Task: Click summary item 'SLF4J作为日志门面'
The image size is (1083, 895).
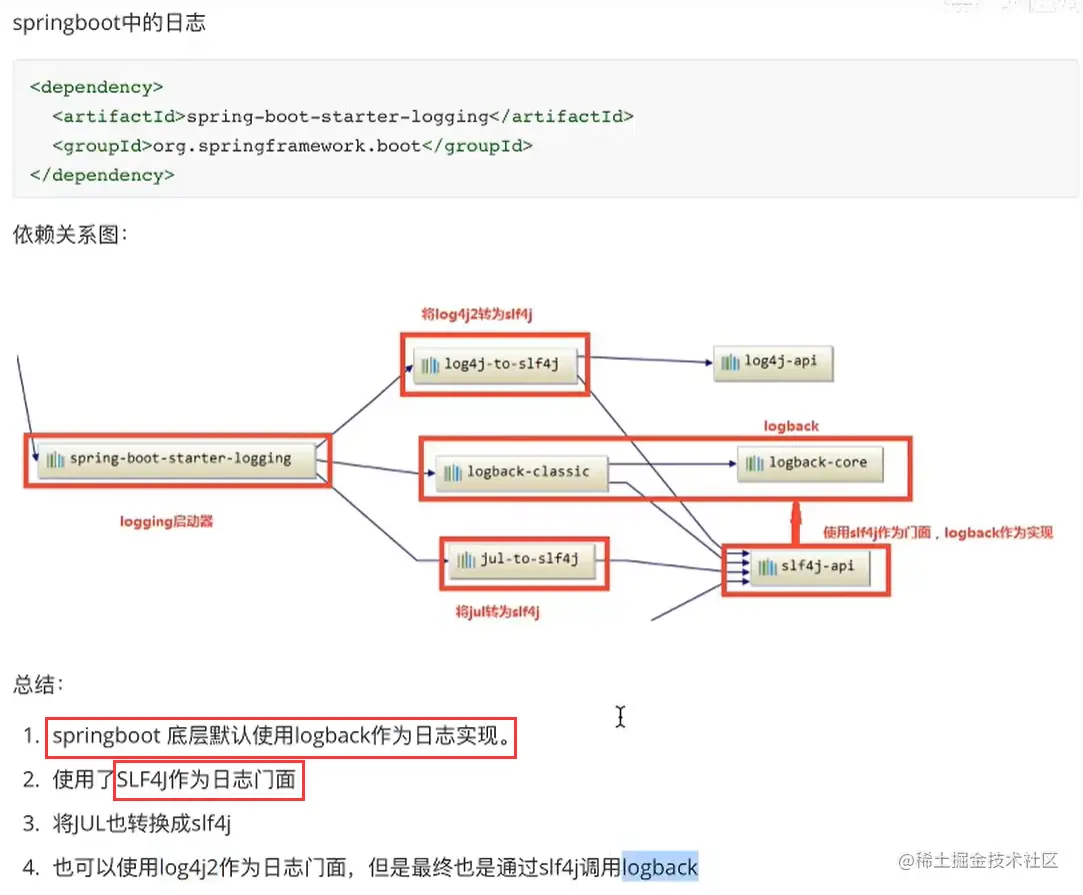Action: coord(207,780)
